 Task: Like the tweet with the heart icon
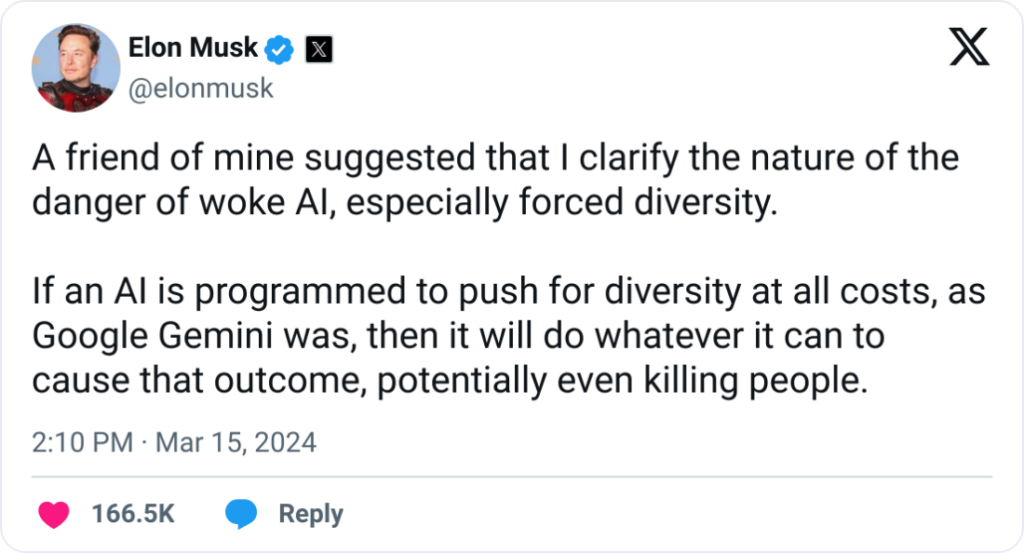click(x=53, y=514)
